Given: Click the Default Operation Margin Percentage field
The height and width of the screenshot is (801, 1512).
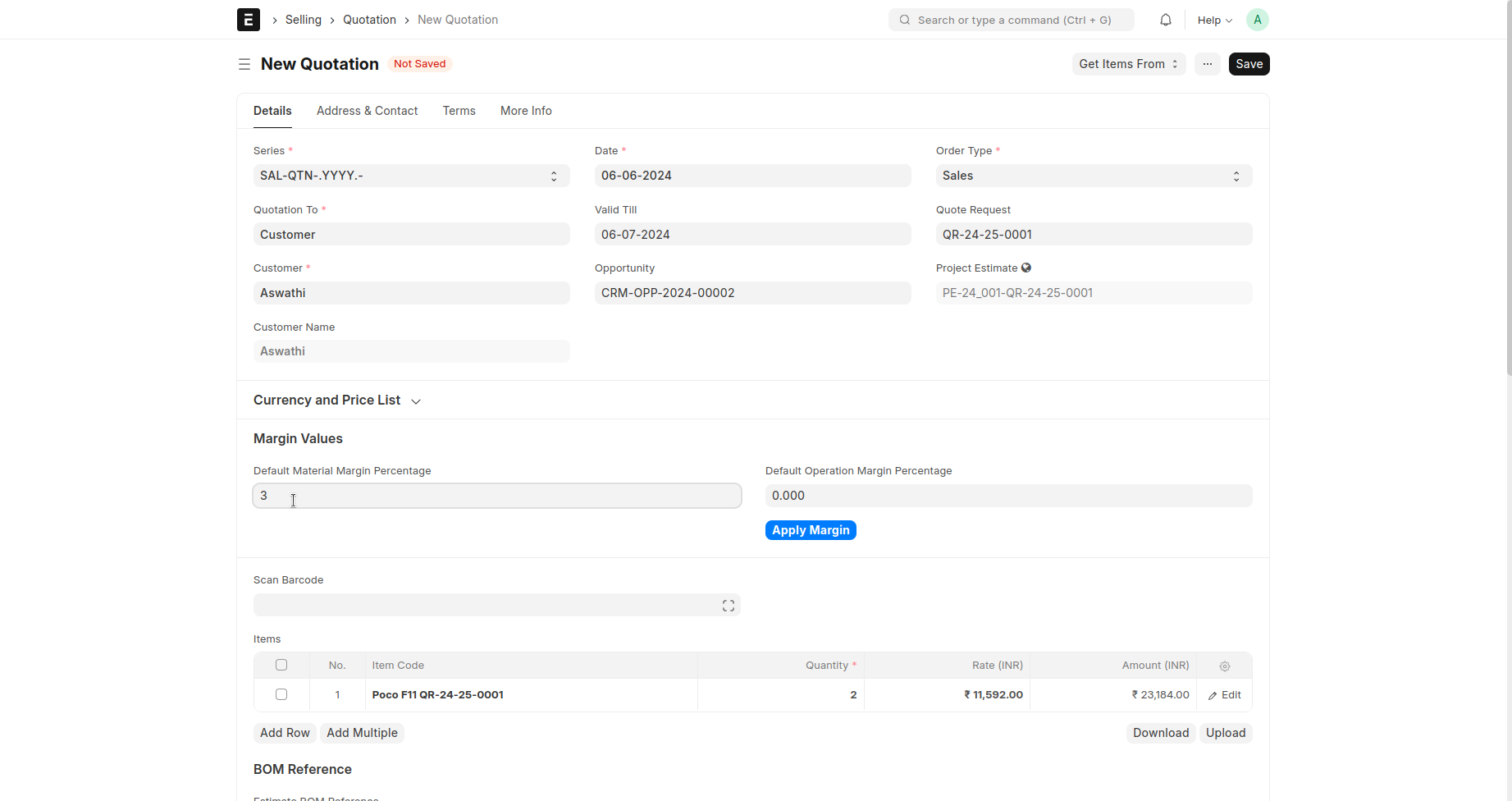Looking at the screenshot, I should (1007, 496).
